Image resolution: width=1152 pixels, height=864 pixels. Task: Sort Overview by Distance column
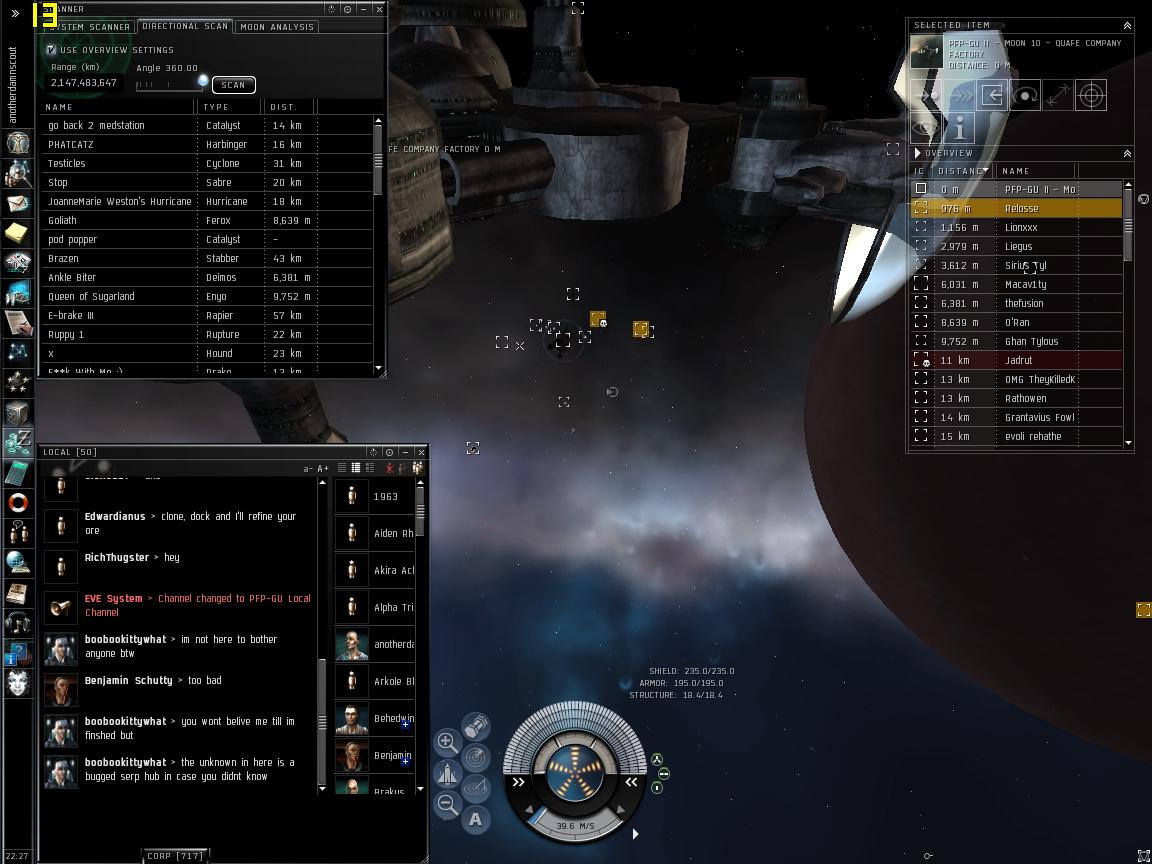pyautogui.click(x=962, y=171)
